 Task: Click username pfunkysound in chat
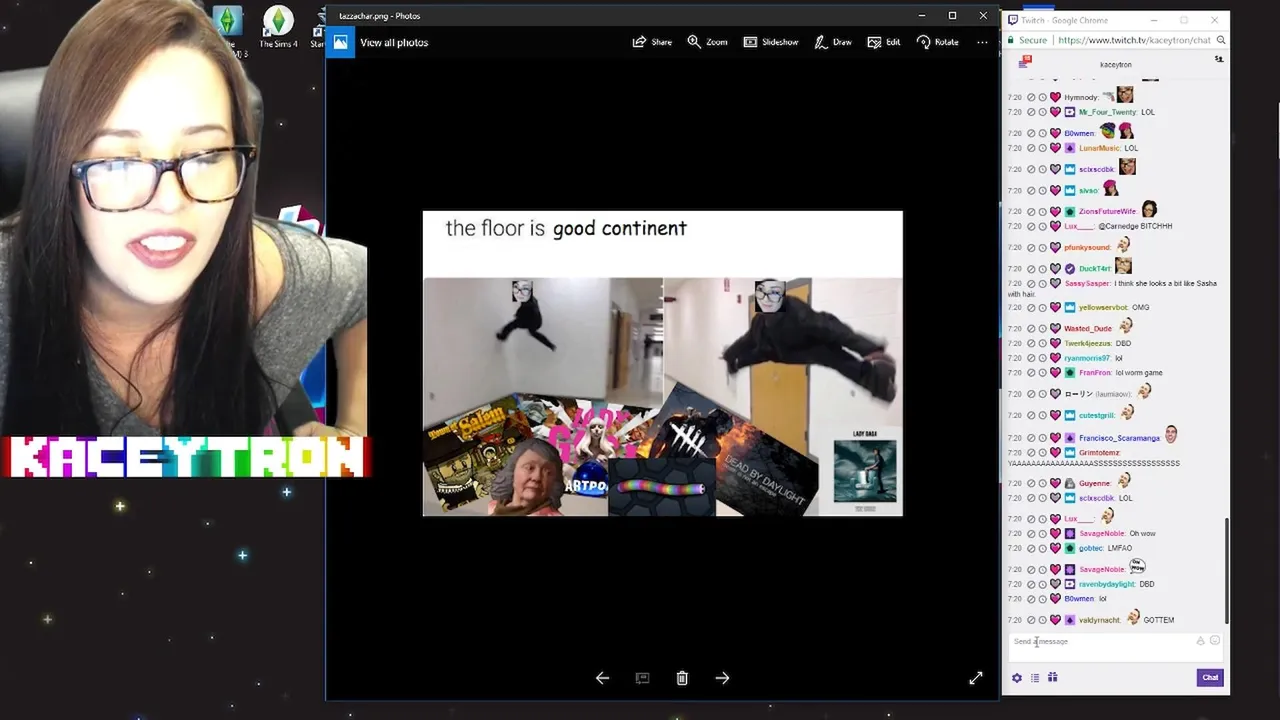click(1087, 247)
